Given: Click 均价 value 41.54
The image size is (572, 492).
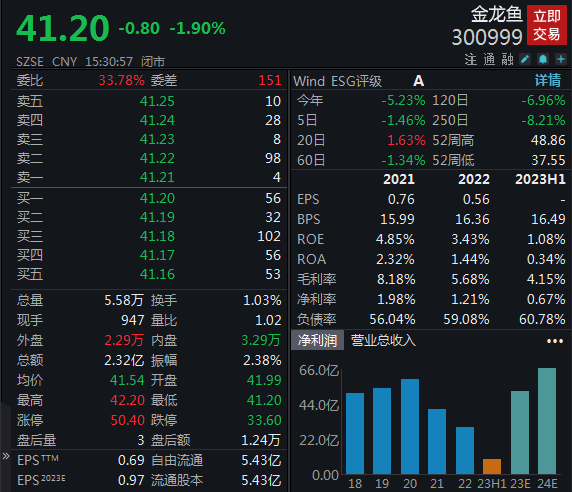Looking at the screenshot, I should pyautogui.click(x=127, y=380).
